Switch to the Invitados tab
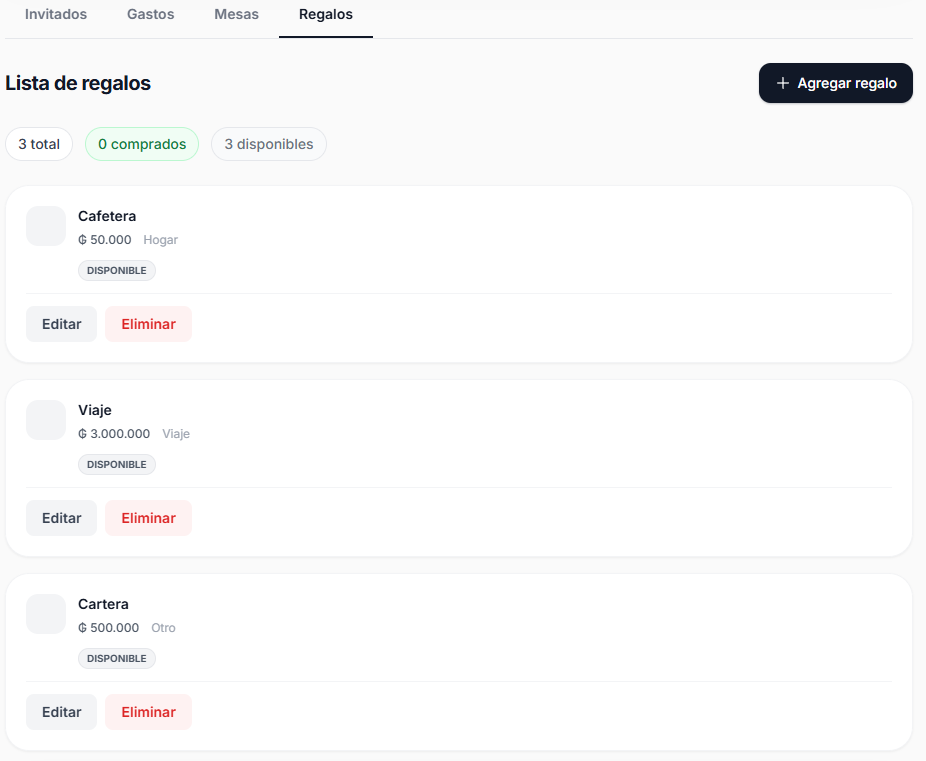 click(x=56, y=15)
